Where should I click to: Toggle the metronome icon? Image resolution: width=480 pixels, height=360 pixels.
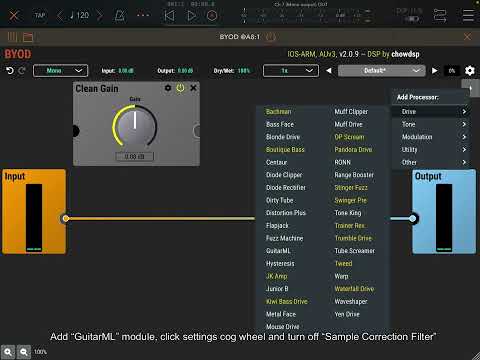pyautogui.click(x=120, y=15)
